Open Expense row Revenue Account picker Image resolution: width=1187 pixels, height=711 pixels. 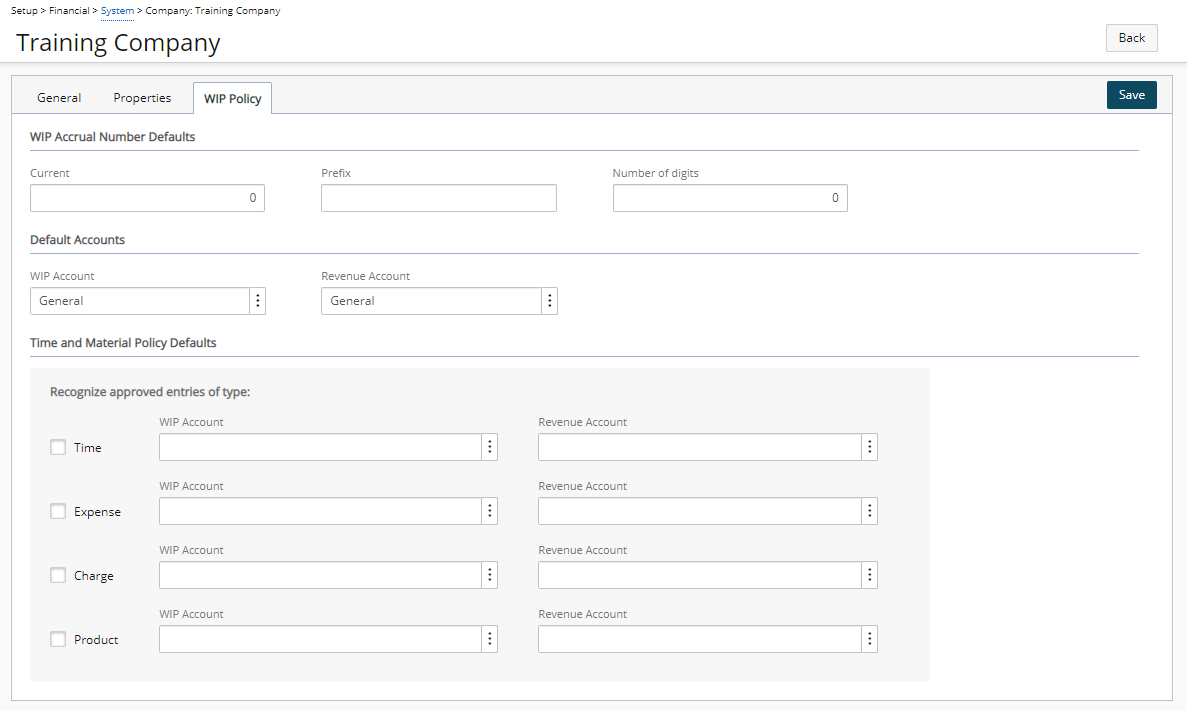click(870, 511)
